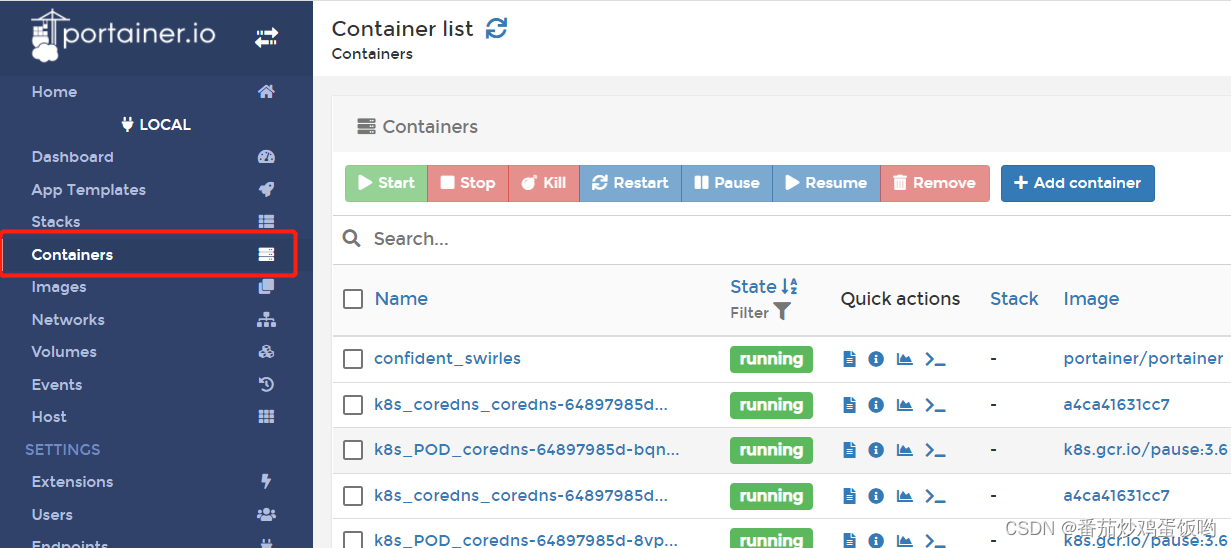This screenshot has width=1231, height=548.
Task: Open stats chart icon for confident_swirles
Action: (x=904, y=359)
